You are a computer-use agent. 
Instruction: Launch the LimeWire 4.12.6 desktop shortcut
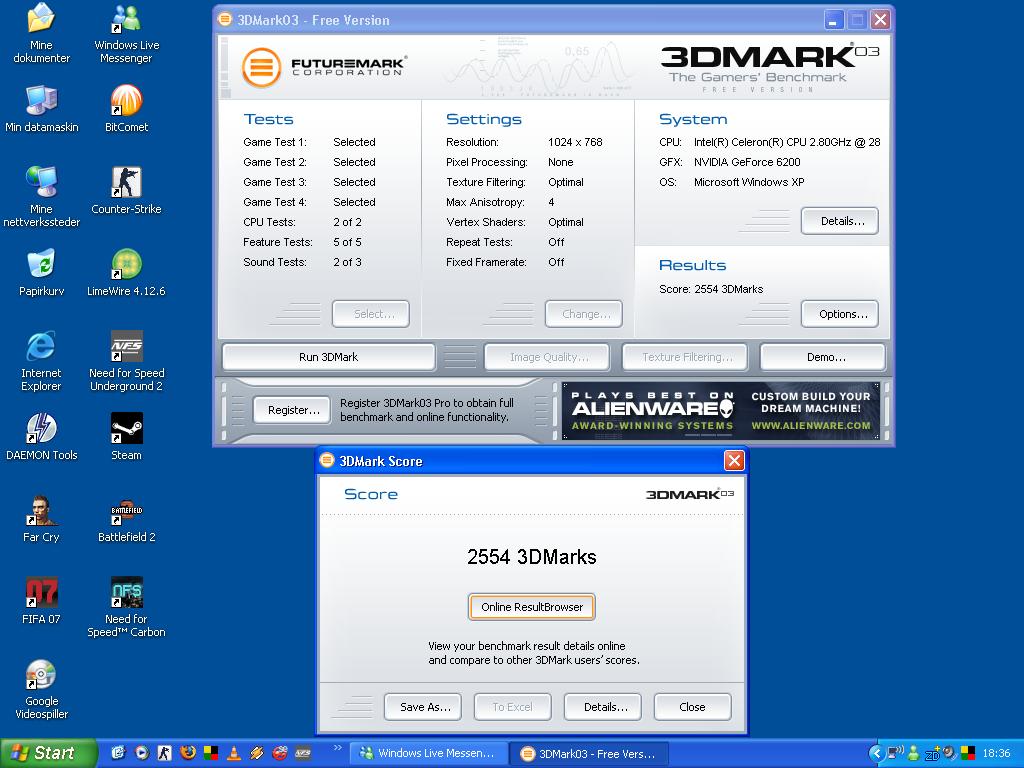tap(126, 272)
